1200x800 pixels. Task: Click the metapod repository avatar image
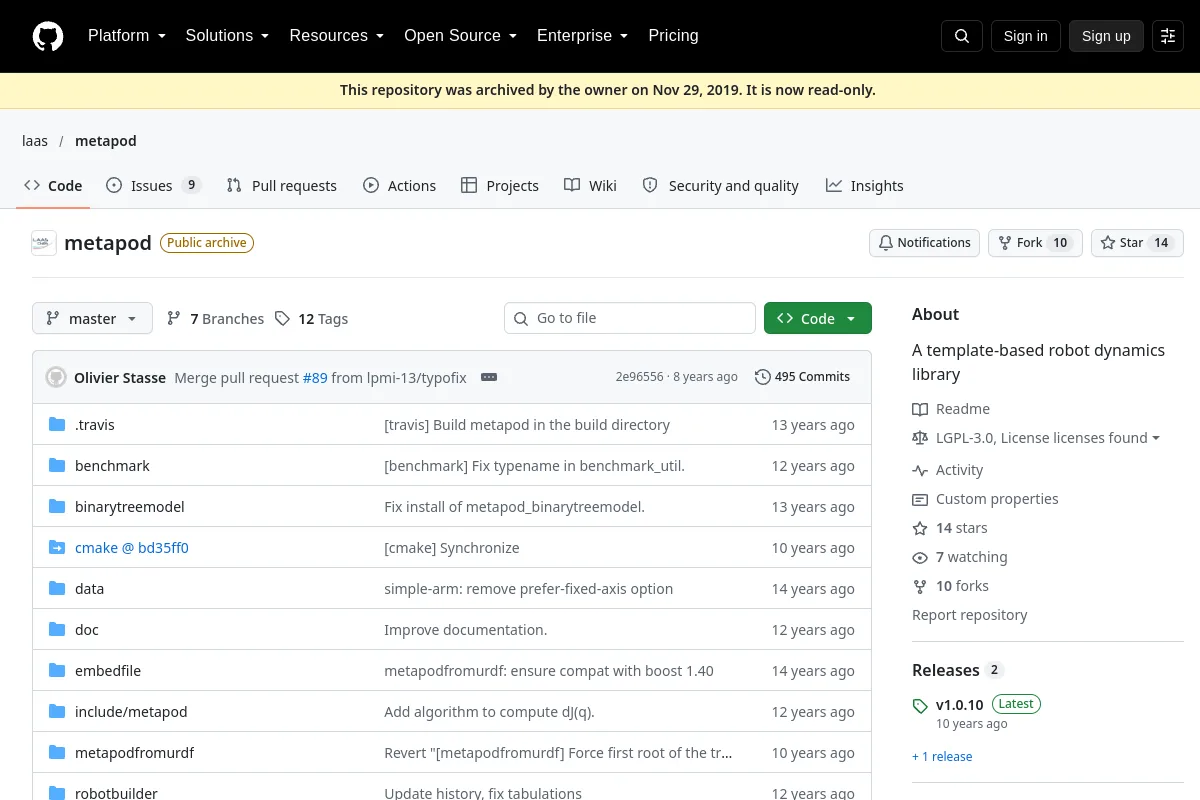tap(44, 243)
